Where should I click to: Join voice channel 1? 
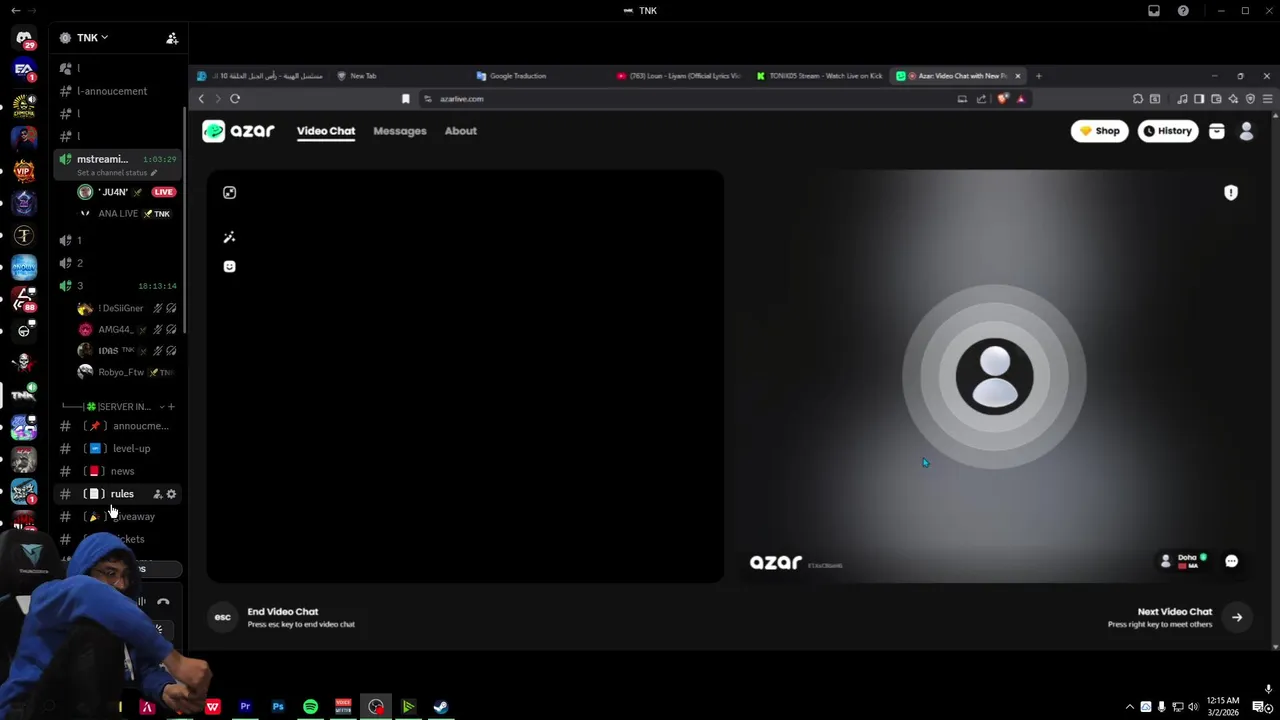tap(79, 240)
